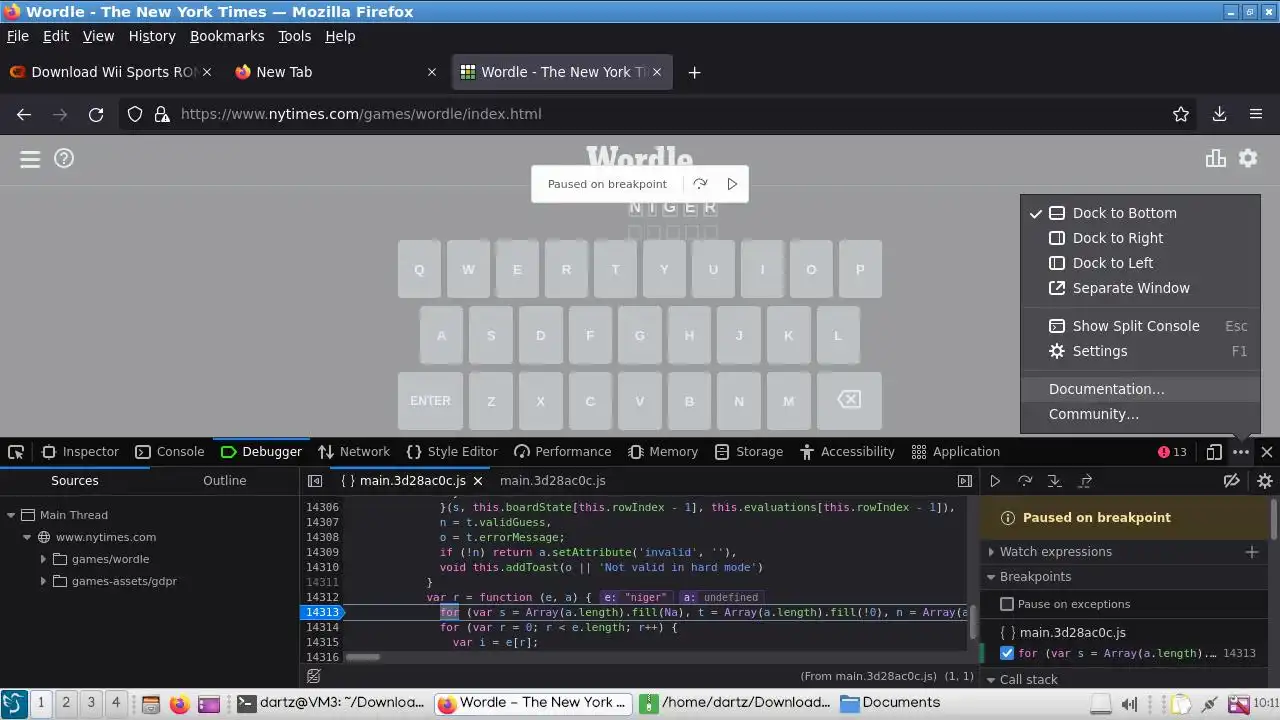1280x720 pixels.
Task: Collapse the Main Thread tree node
Action: click(12, 515)
